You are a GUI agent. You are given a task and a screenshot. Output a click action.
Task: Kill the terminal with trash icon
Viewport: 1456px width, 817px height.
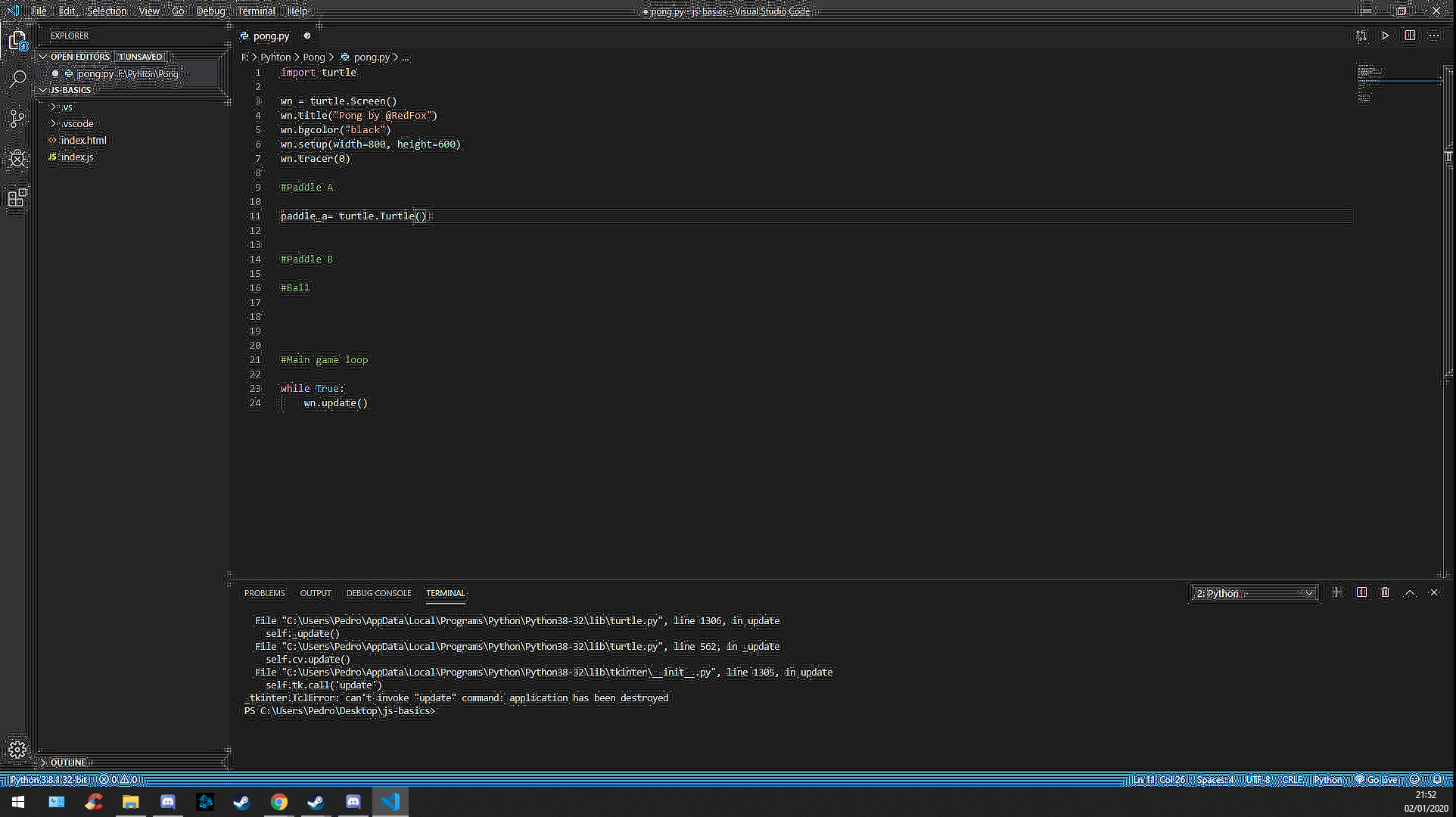tap(1385, 593)
